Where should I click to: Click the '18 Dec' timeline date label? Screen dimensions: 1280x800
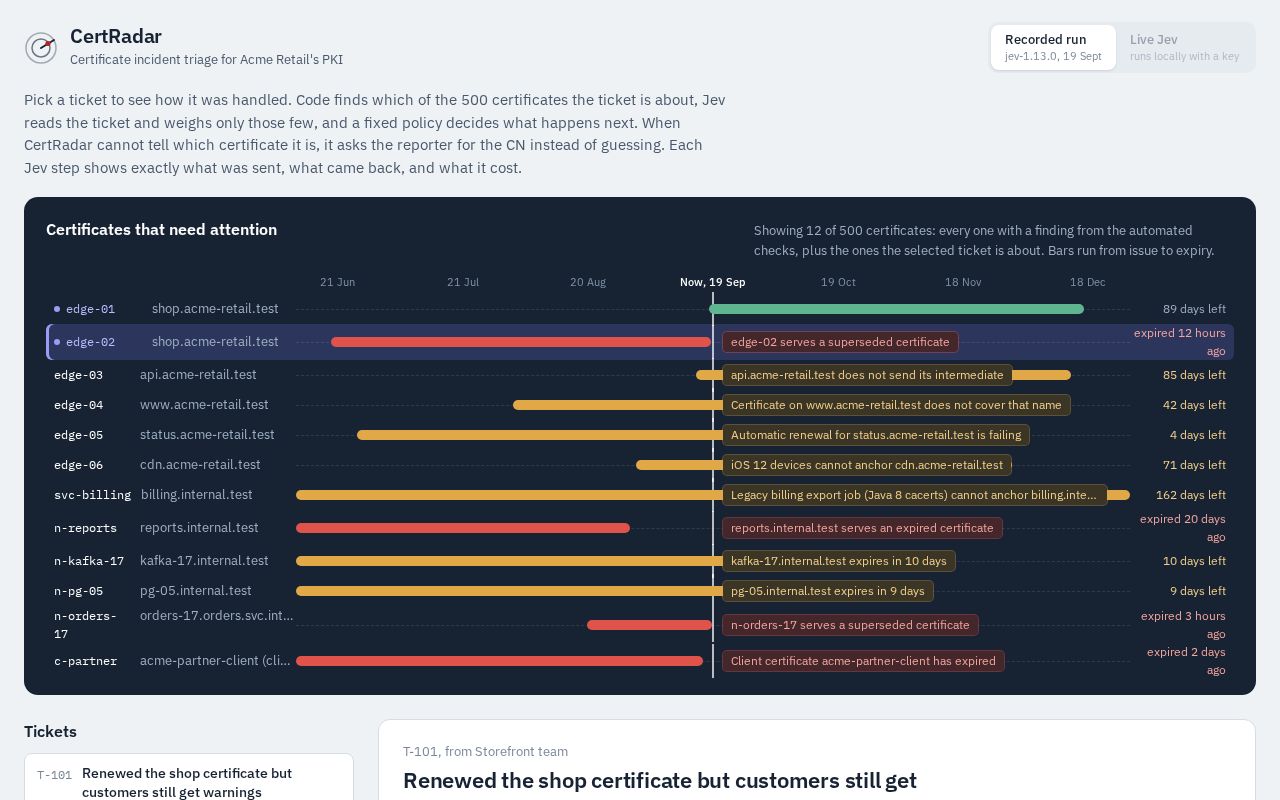pos(1087,282)
